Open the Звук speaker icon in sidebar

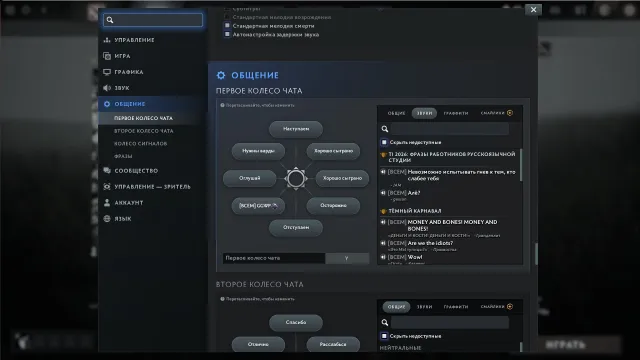pyautogui.click(x=107, y=88)
